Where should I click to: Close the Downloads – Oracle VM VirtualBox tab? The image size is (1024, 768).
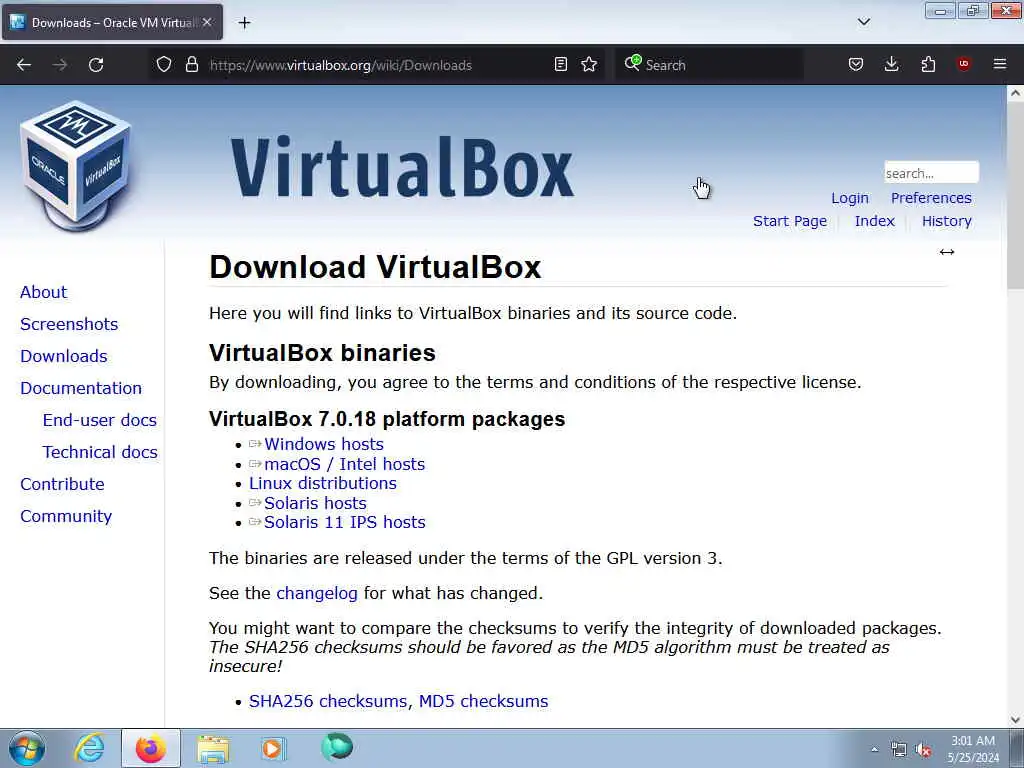(x=207, y=22)
